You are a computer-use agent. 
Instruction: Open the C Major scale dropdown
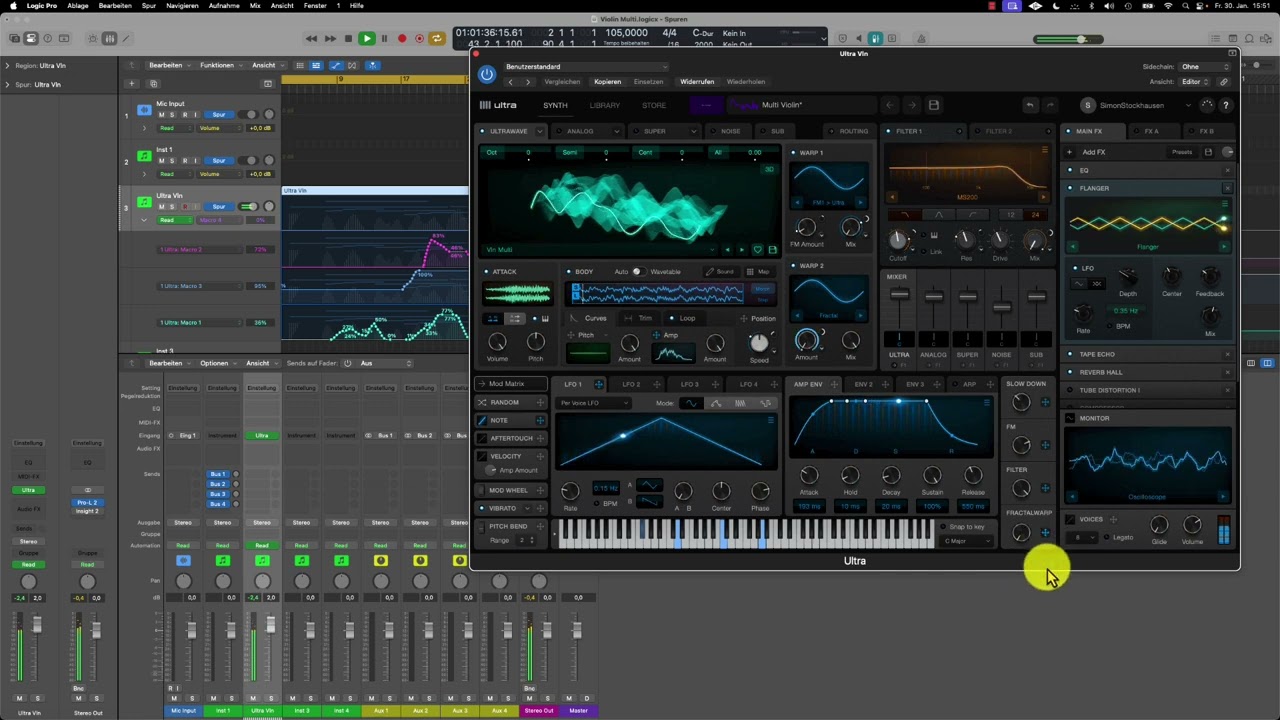[967, 541]
